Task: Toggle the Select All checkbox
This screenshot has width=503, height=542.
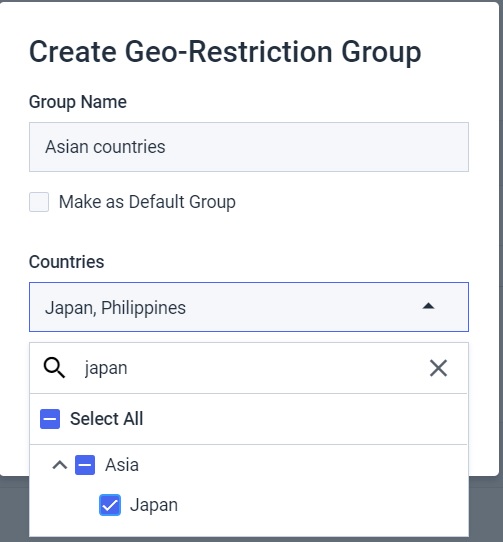Action: [x=50, y=419]
